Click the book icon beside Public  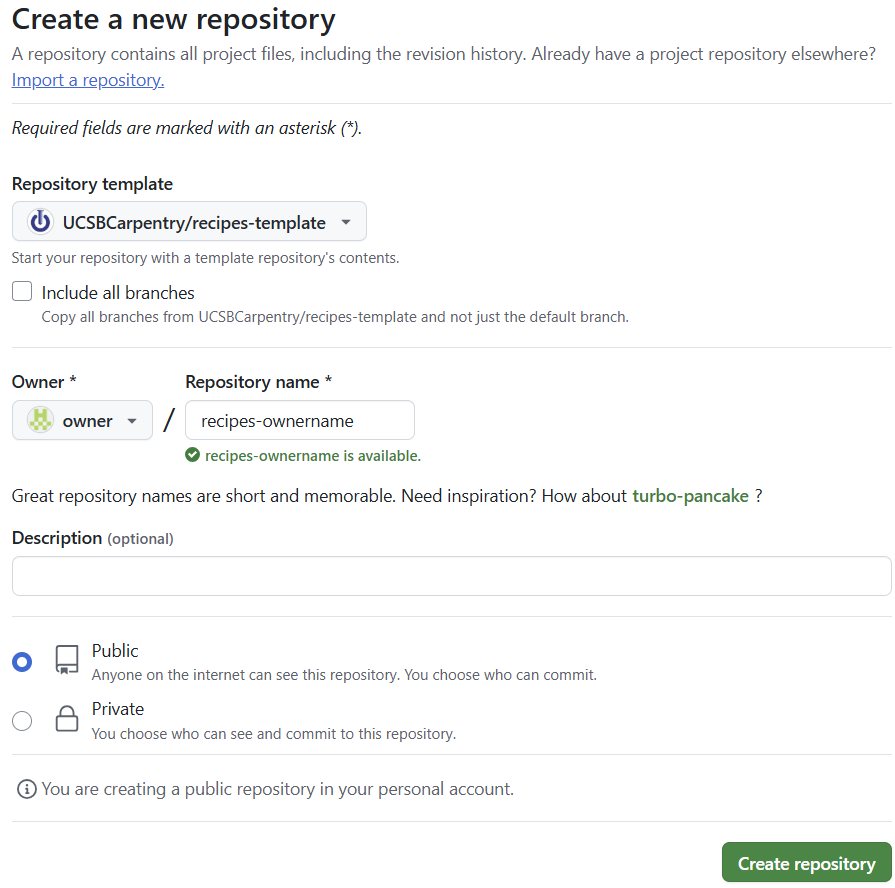(66, 659)
